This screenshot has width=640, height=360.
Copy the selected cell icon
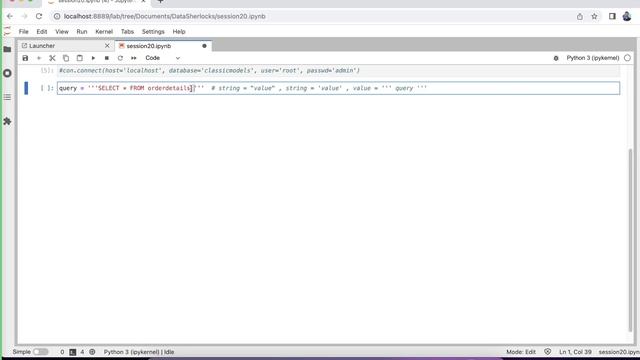pos(66,58)
